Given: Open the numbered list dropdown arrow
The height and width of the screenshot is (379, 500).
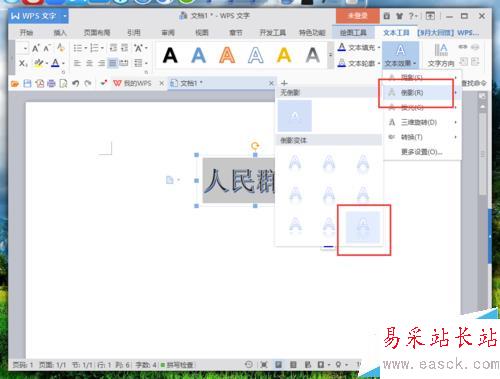Looking at the screenshot, I should pos(102,48).
